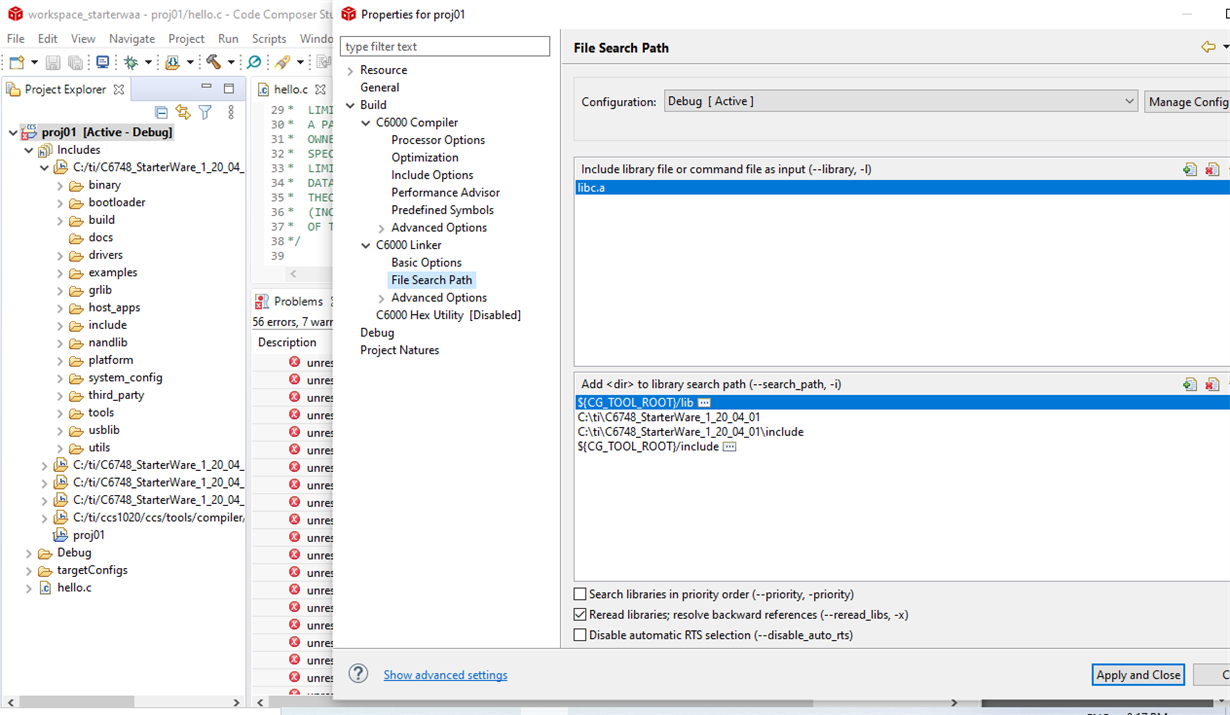Click the browse ellipsis next to ${CG_TOOL_ROOT}/include
Screen dimensions: 1230x715
point(729,446)
